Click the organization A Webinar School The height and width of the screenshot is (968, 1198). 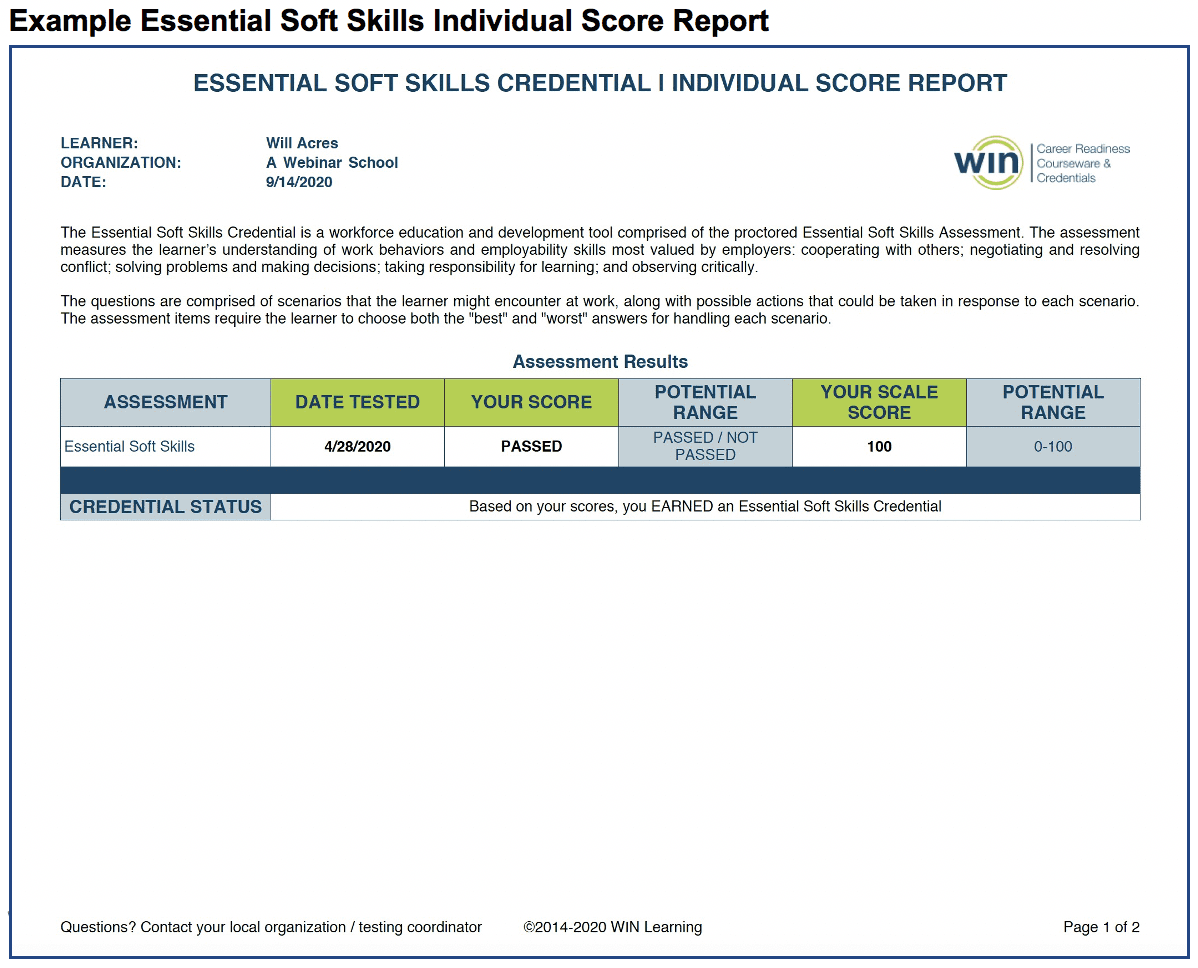332,163
